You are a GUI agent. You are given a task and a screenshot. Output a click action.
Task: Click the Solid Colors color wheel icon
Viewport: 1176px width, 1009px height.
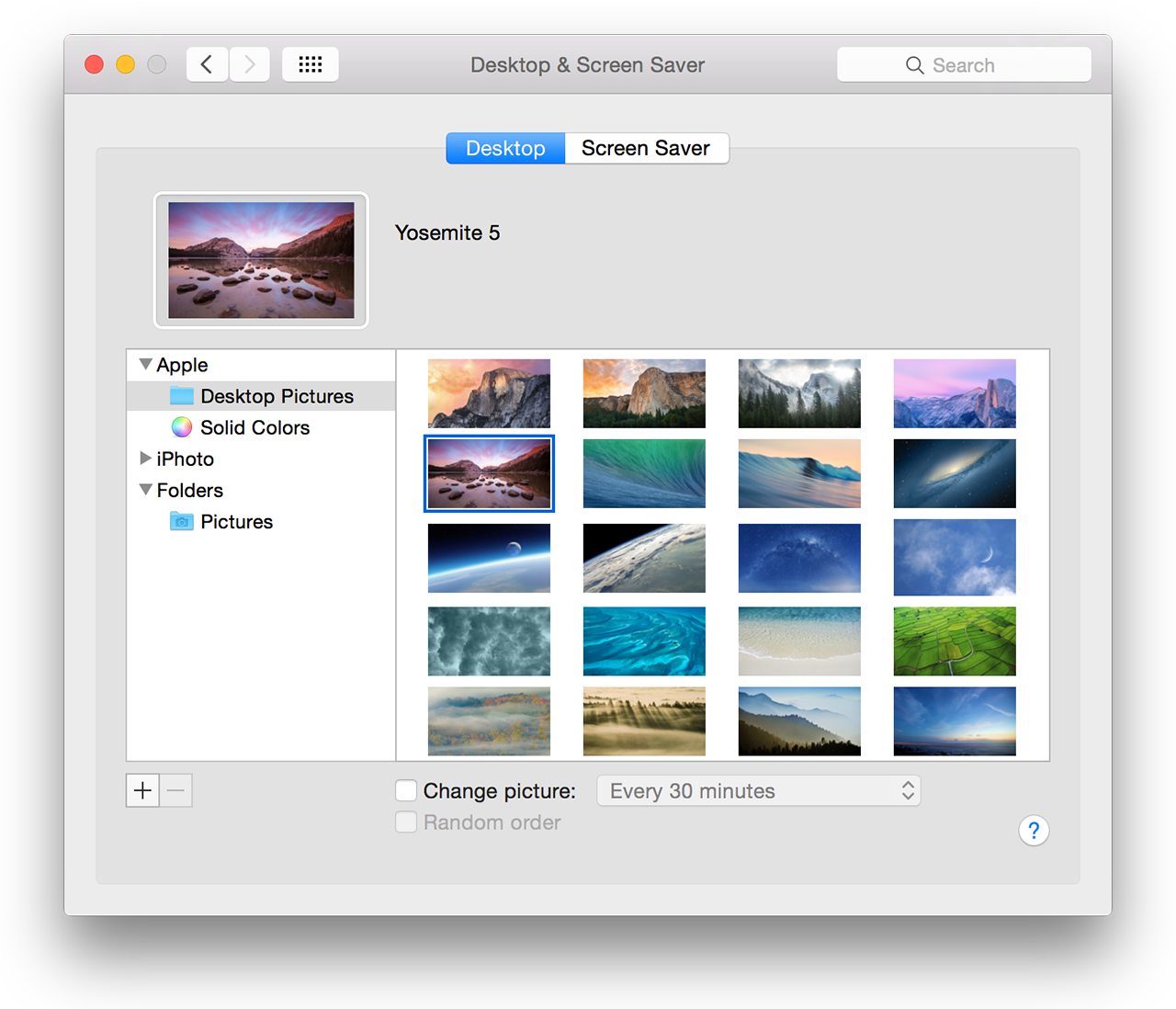click(x=182, y=427)
